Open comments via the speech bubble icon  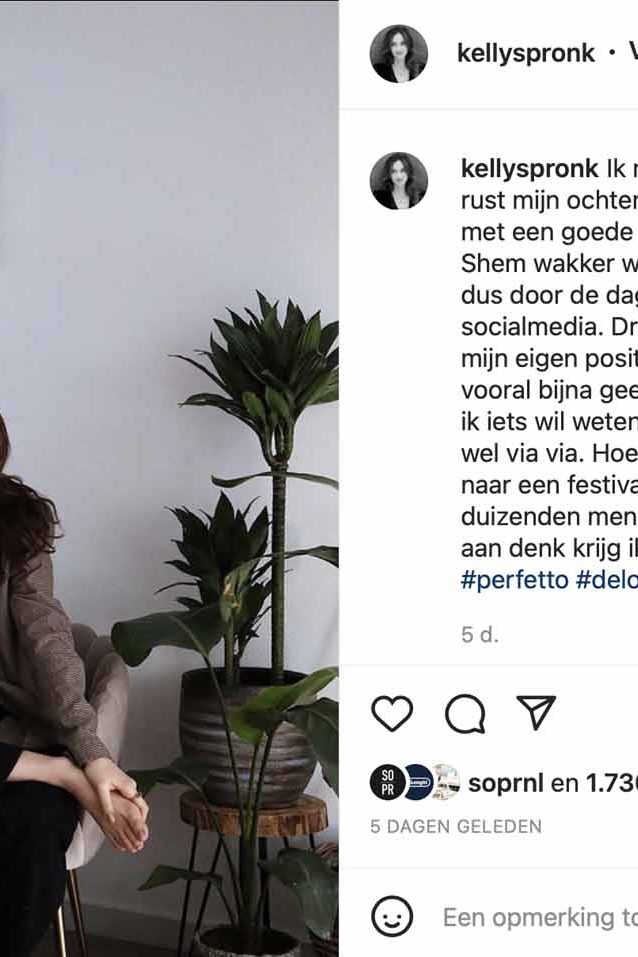click(x=465, y=713)
